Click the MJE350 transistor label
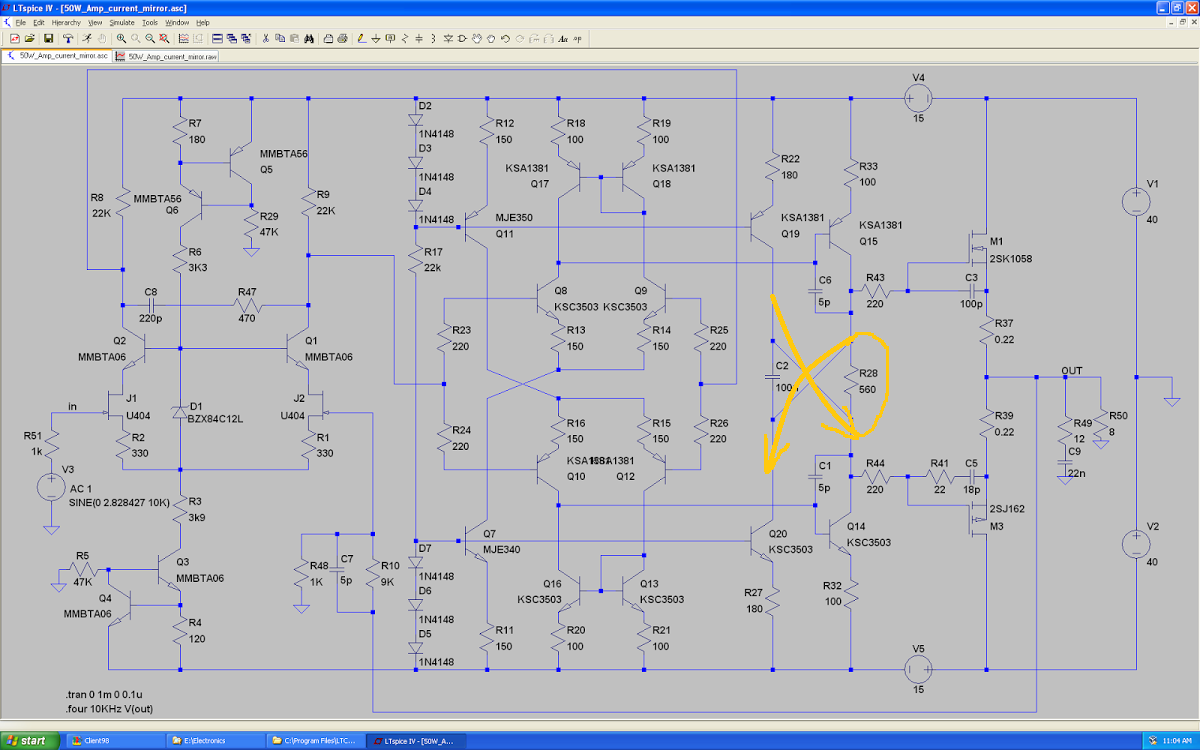 pos(516,216)
